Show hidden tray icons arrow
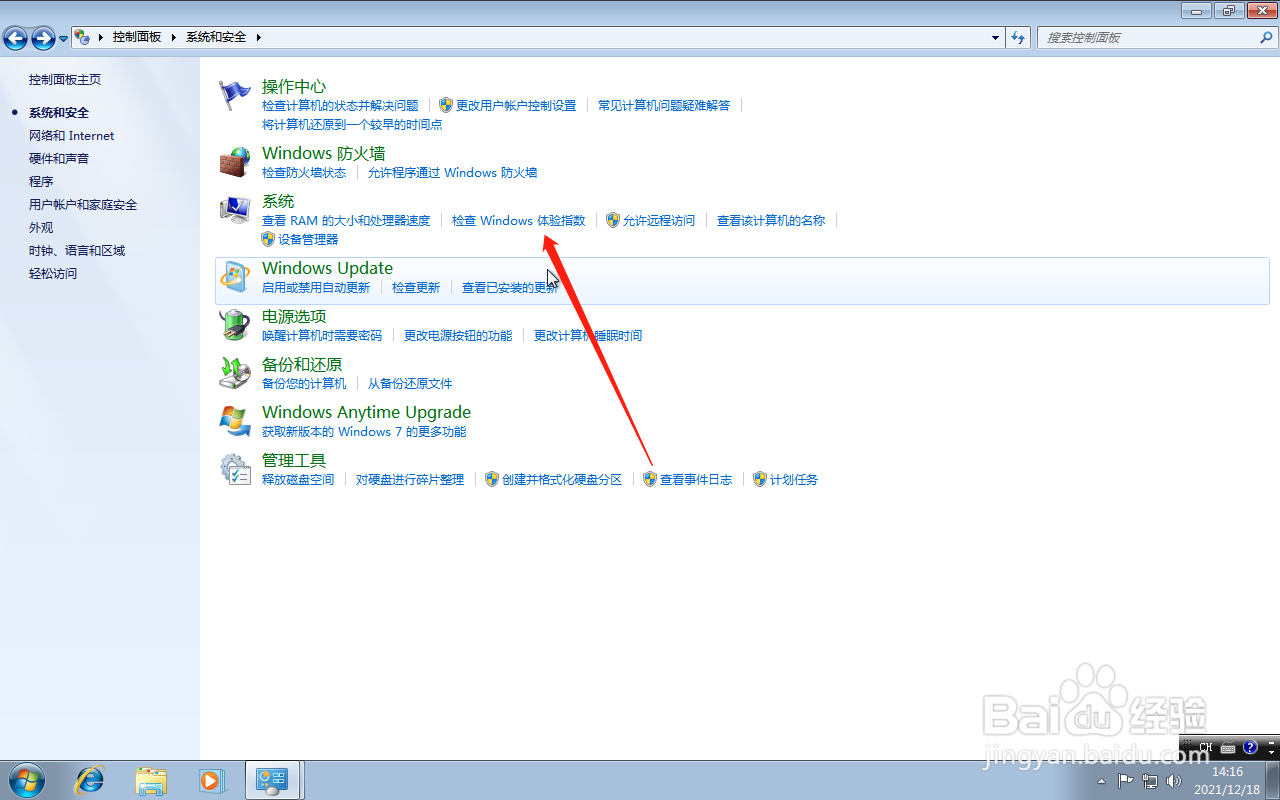Viewport: 1280px width, 800px height. [1101, 780]
